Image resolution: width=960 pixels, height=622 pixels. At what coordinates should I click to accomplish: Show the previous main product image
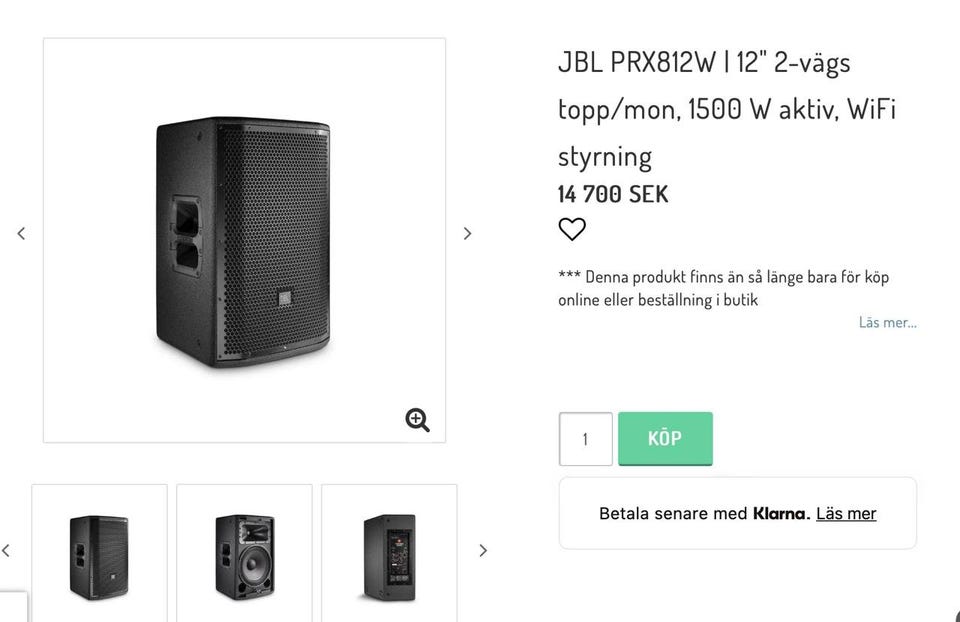[21, 233]
